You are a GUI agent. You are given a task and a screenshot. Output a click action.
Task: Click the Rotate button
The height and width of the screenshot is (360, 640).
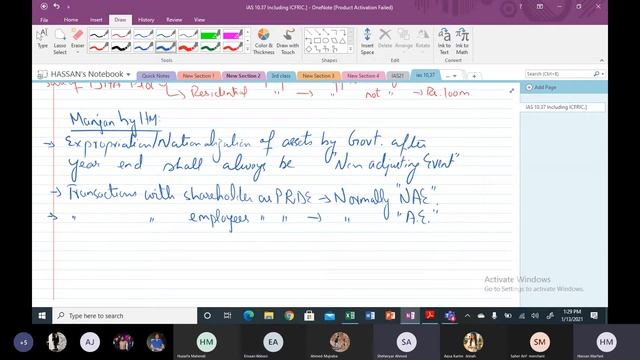coord(423,39)
